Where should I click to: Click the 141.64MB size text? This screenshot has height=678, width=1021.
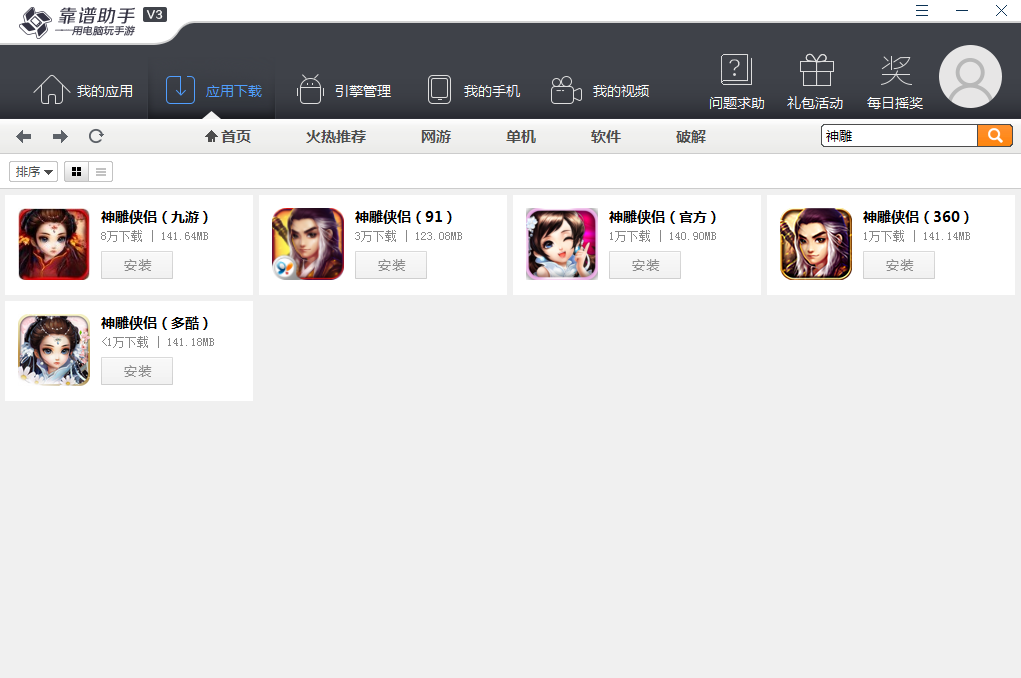click(x=185, y=236)
